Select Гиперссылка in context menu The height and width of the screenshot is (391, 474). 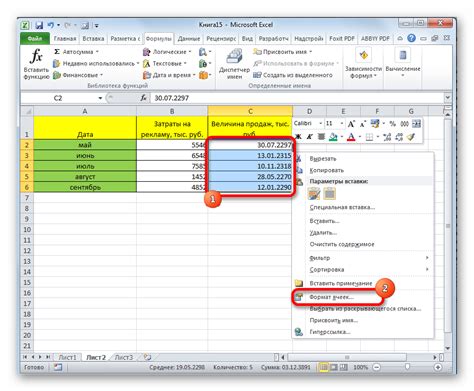pyautogui.click(x=330, y=332)
